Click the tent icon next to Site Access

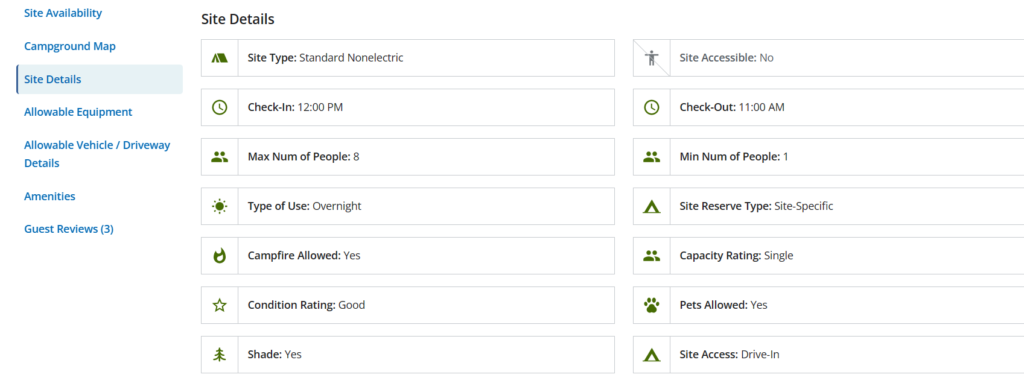tap(652, 355)
